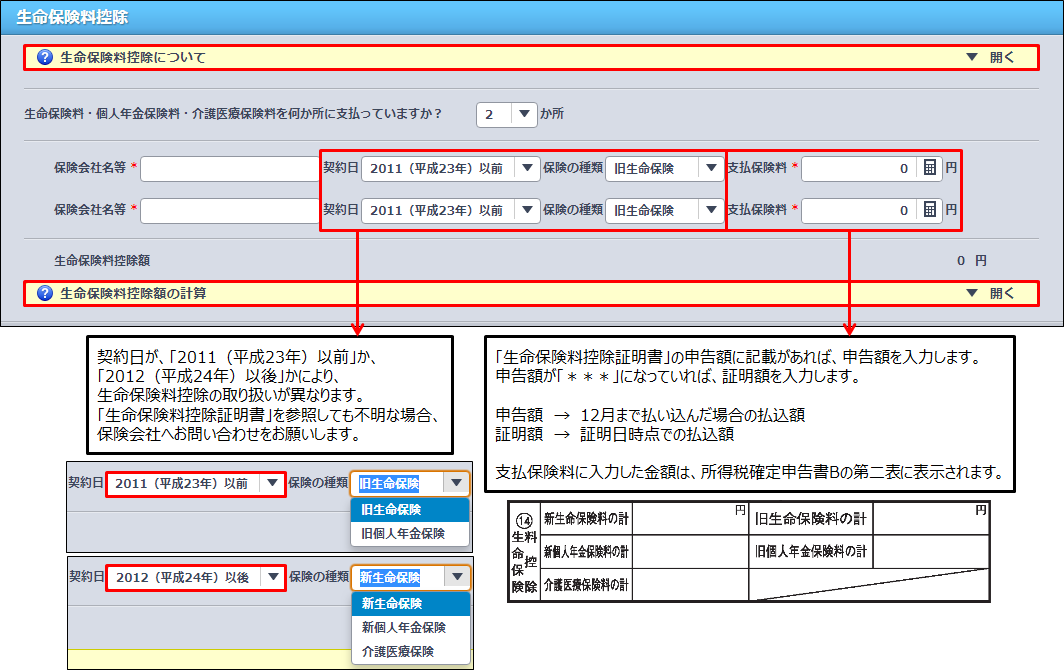Choose highlighted 新生命保険 option in list
Screen dimensions: 1064x670
coord(392,604)
